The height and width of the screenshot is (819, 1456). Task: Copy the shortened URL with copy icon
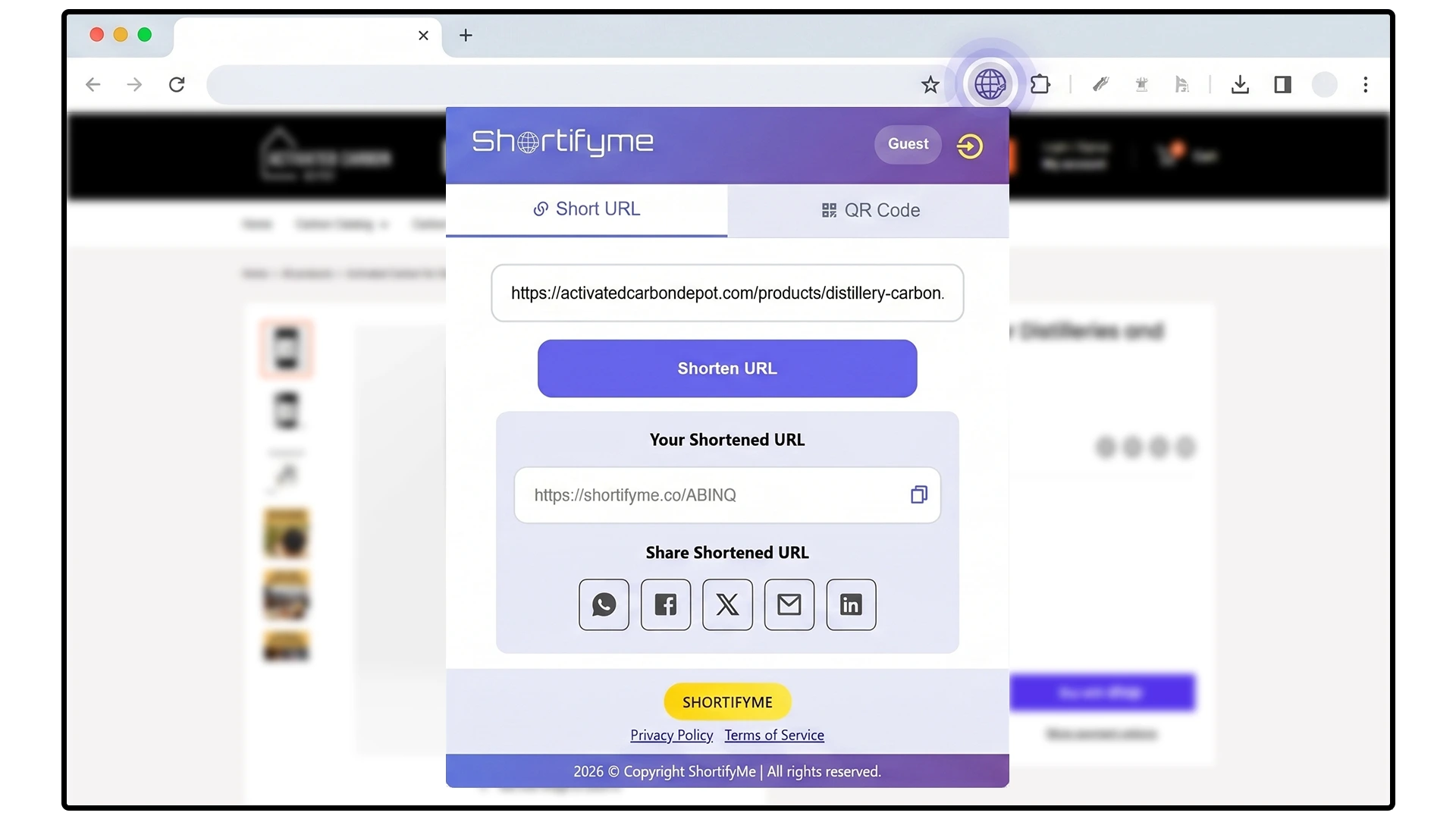(x=918, y=494)
